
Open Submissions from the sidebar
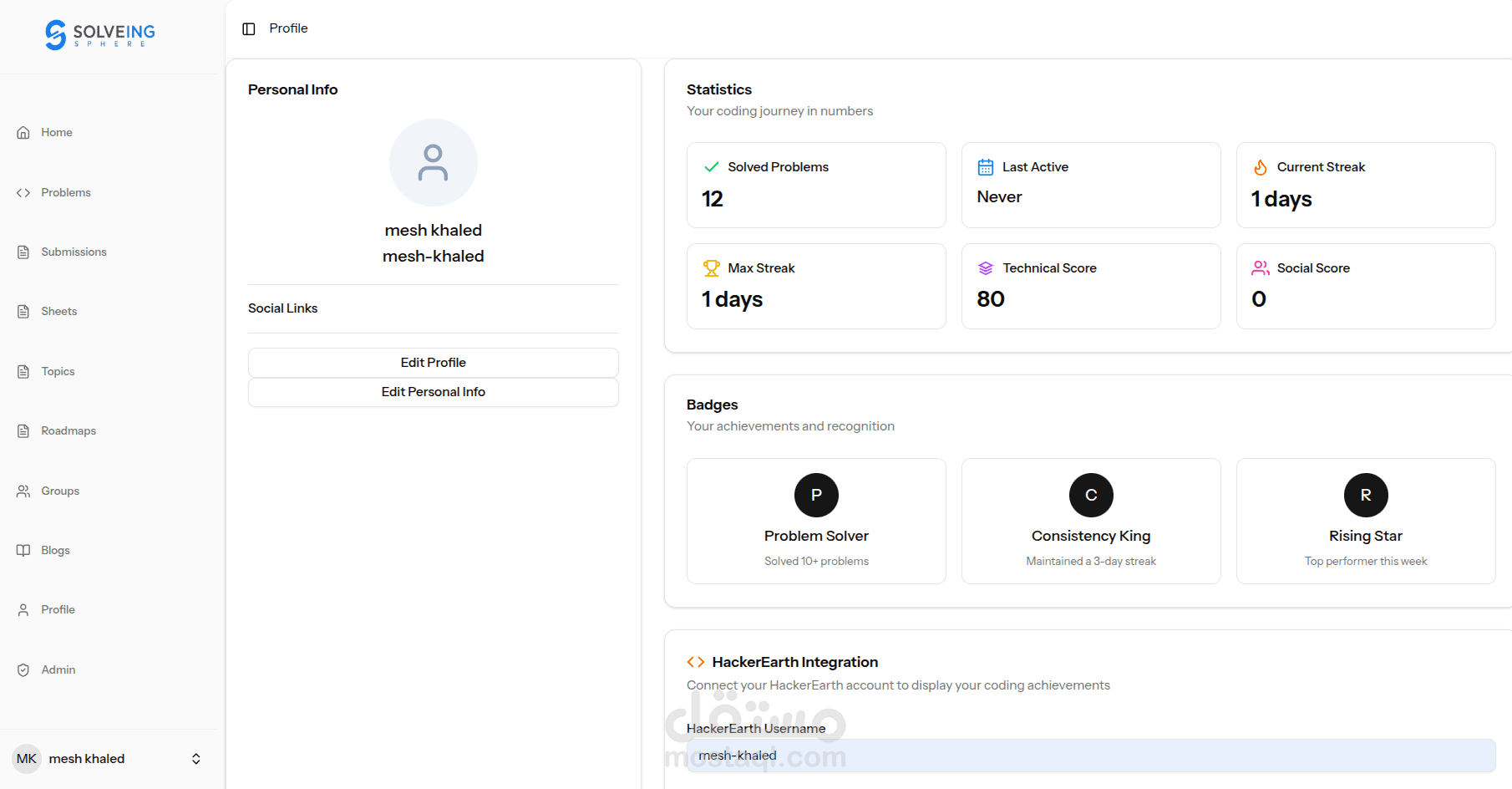(74, 252)
